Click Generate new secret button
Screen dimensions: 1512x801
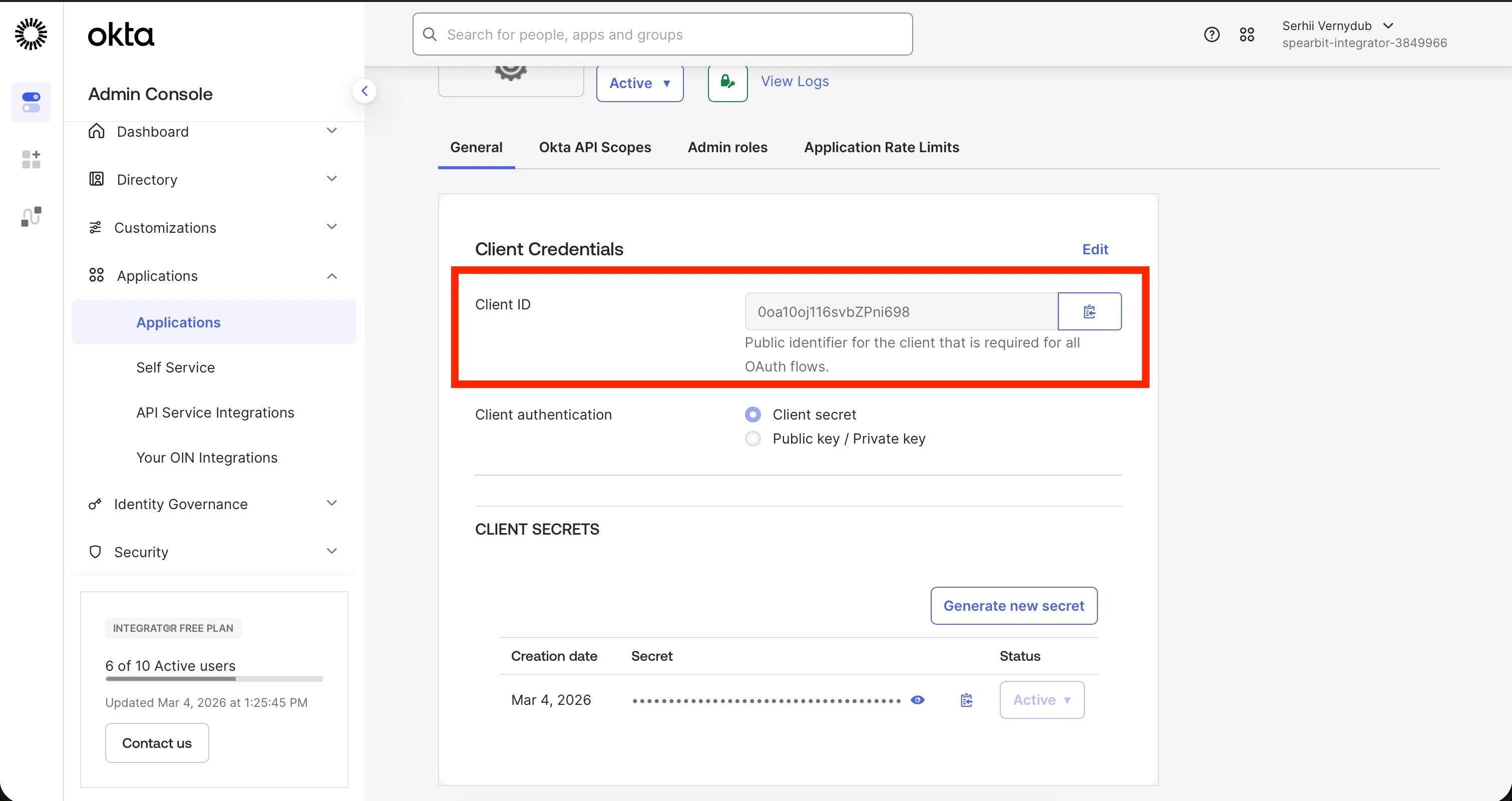tap(1014, 606)
